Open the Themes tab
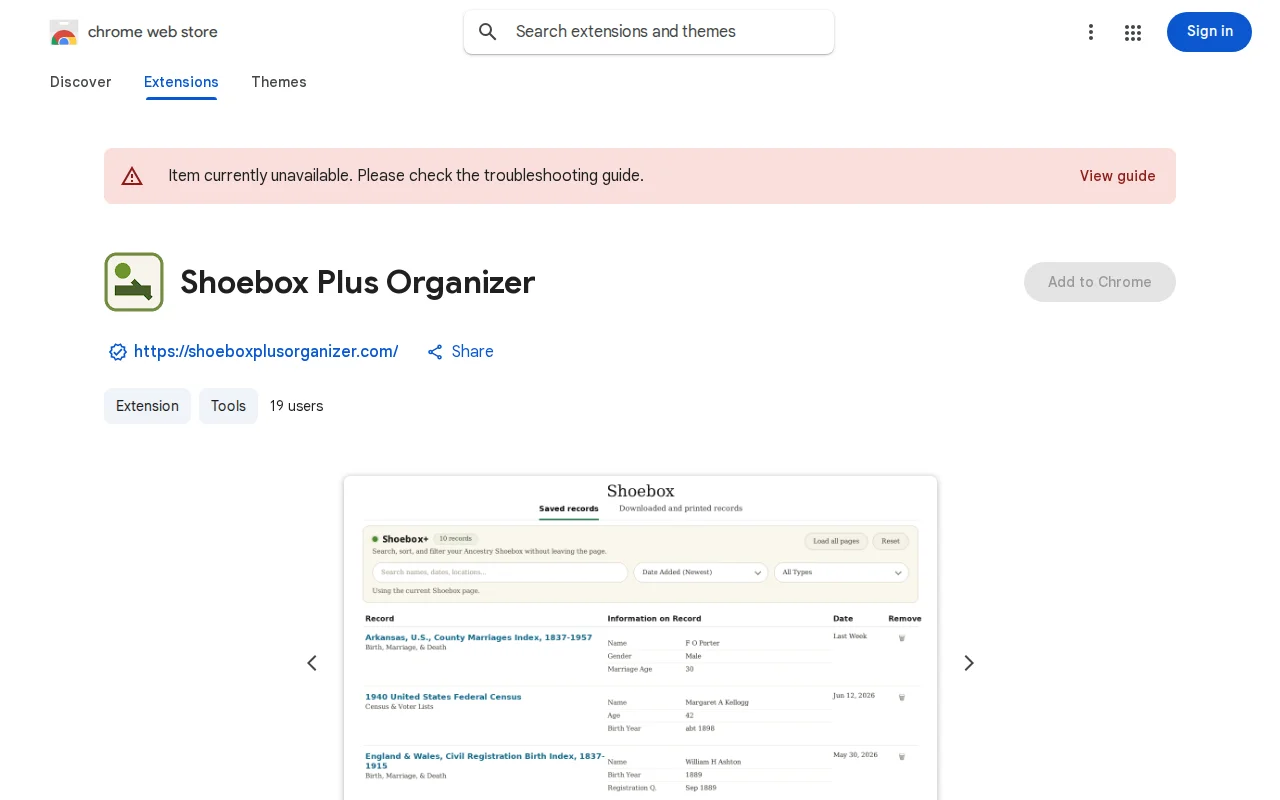Image resolution: width=1280 pixels, height=800 pixels. pyautogui.click(x=279, y=82)
